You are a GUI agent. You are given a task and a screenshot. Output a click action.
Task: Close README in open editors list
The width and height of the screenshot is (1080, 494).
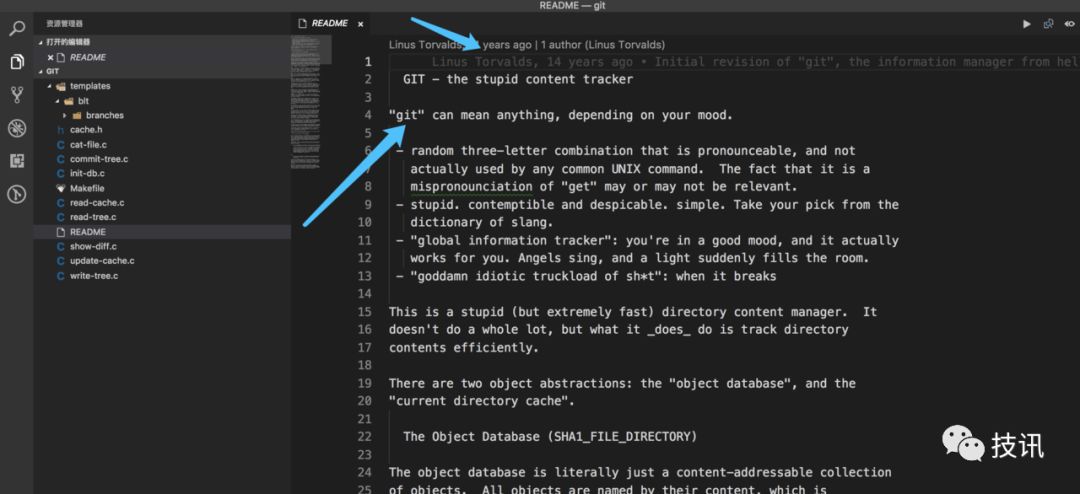pyautogui.click(x=50, y=58)
